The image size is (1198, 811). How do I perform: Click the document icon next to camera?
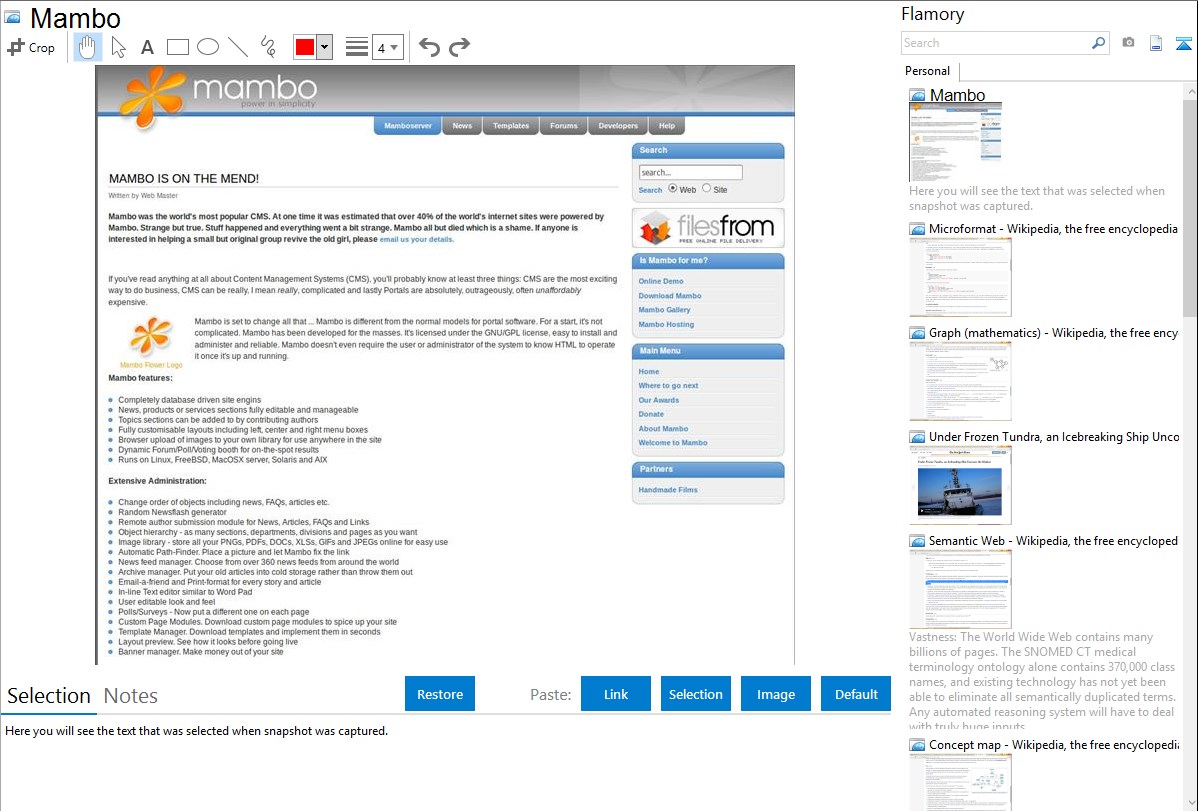(1156, 43)
